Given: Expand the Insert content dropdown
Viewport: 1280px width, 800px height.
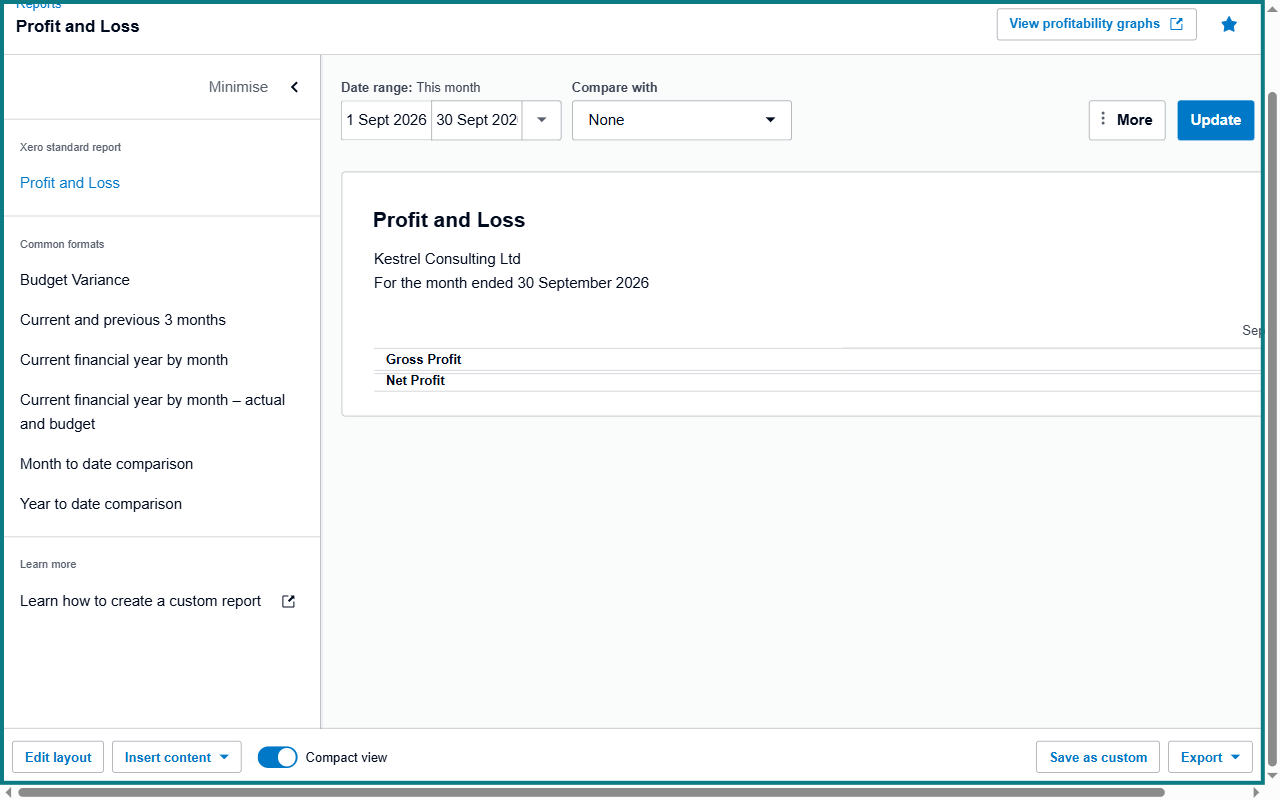Looking at the screenshot, I should [177, 757].
